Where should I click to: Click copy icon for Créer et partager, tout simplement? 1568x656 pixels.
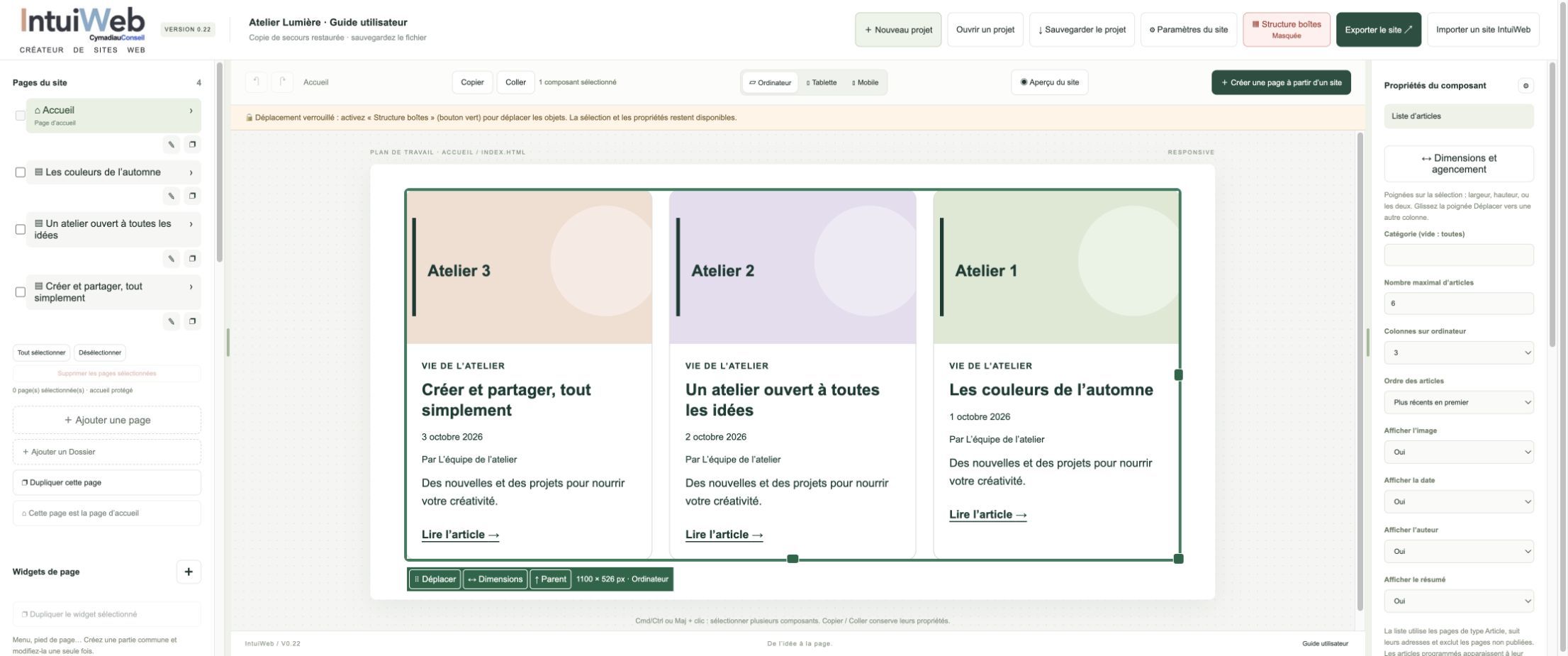click(x=192, y=321)
